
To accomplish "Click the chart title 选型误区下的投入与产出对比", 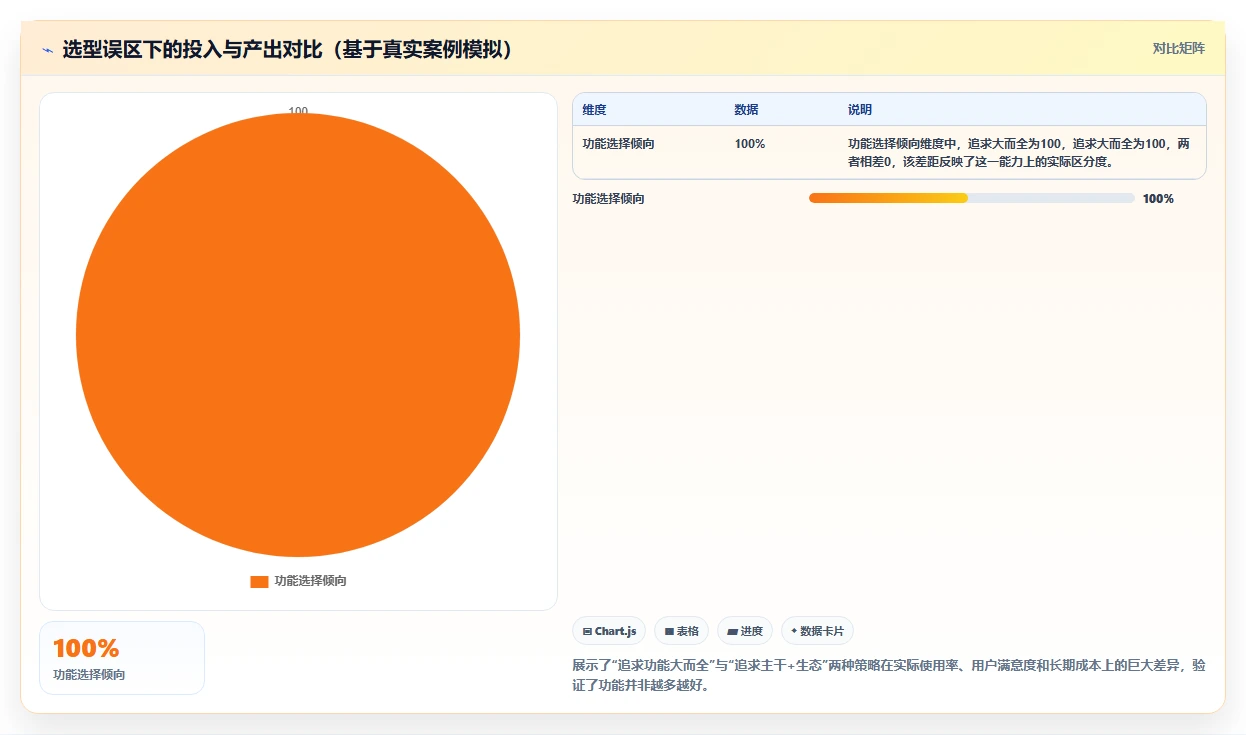I will point(288,49).
